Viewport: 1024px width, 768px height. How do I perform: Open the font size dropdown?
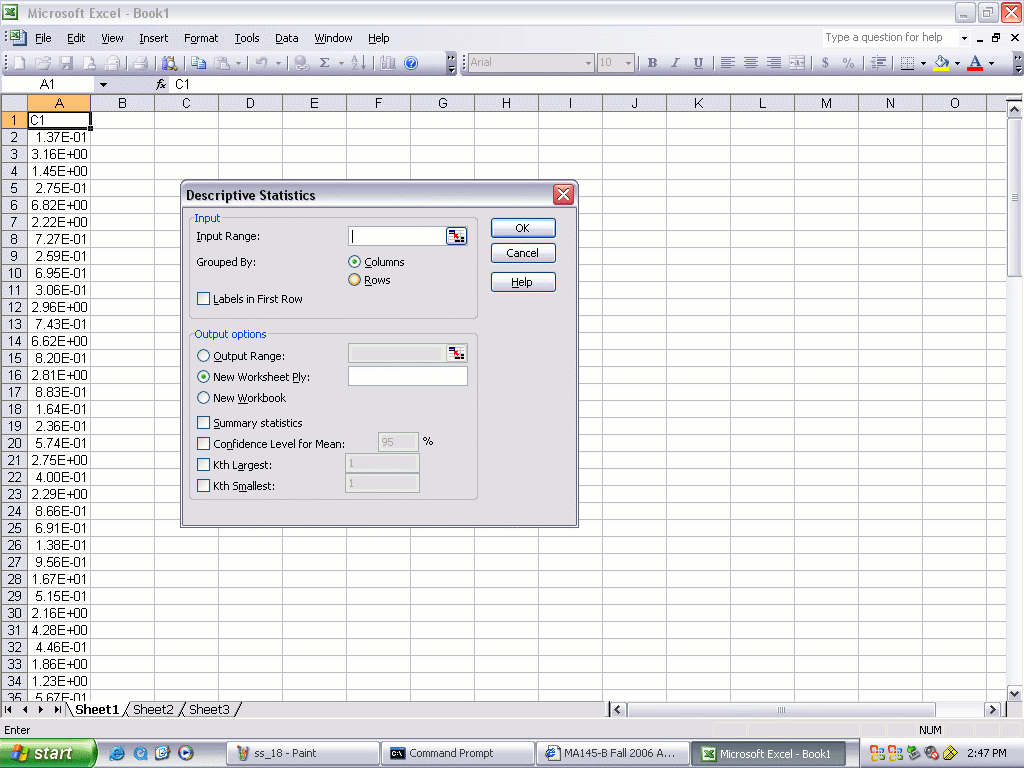tap(628, 63)
